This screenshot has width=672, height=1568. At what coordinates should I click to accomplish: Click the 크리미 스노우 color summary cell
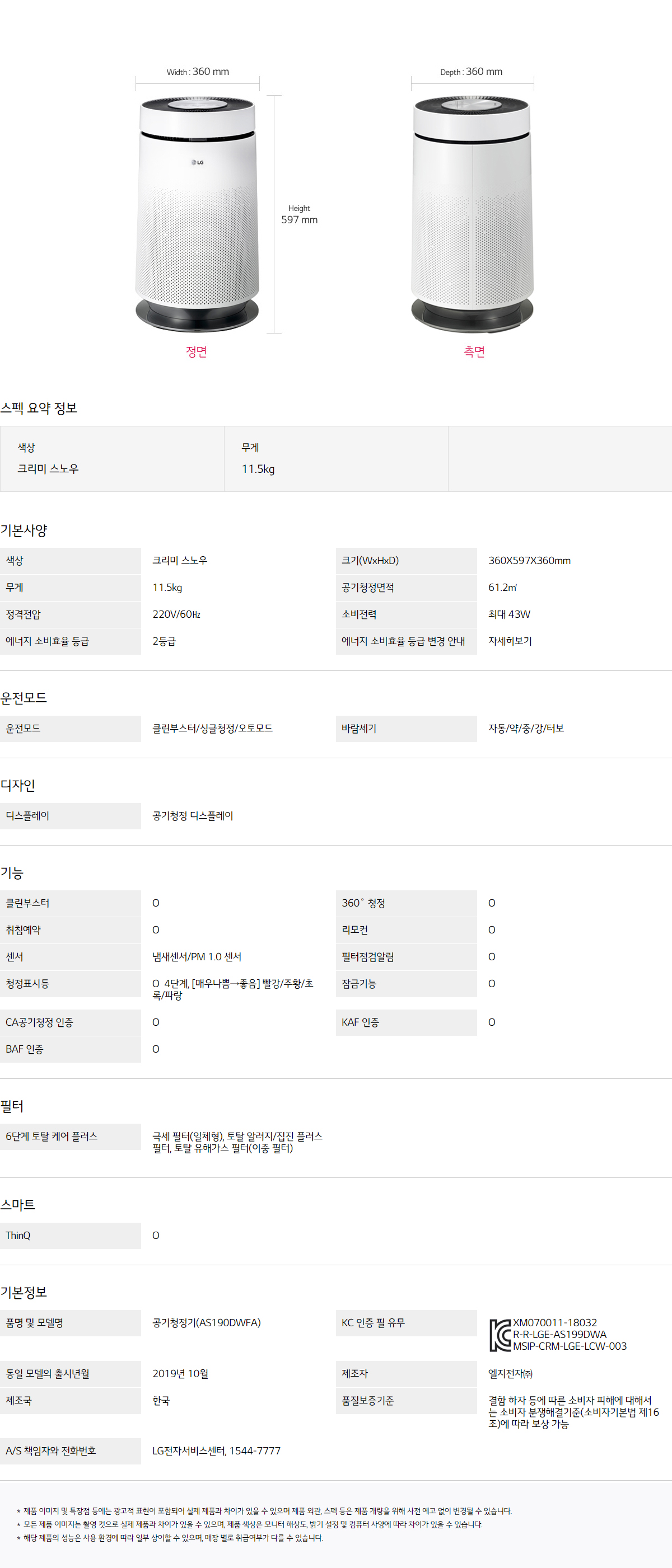click(48, 469)
